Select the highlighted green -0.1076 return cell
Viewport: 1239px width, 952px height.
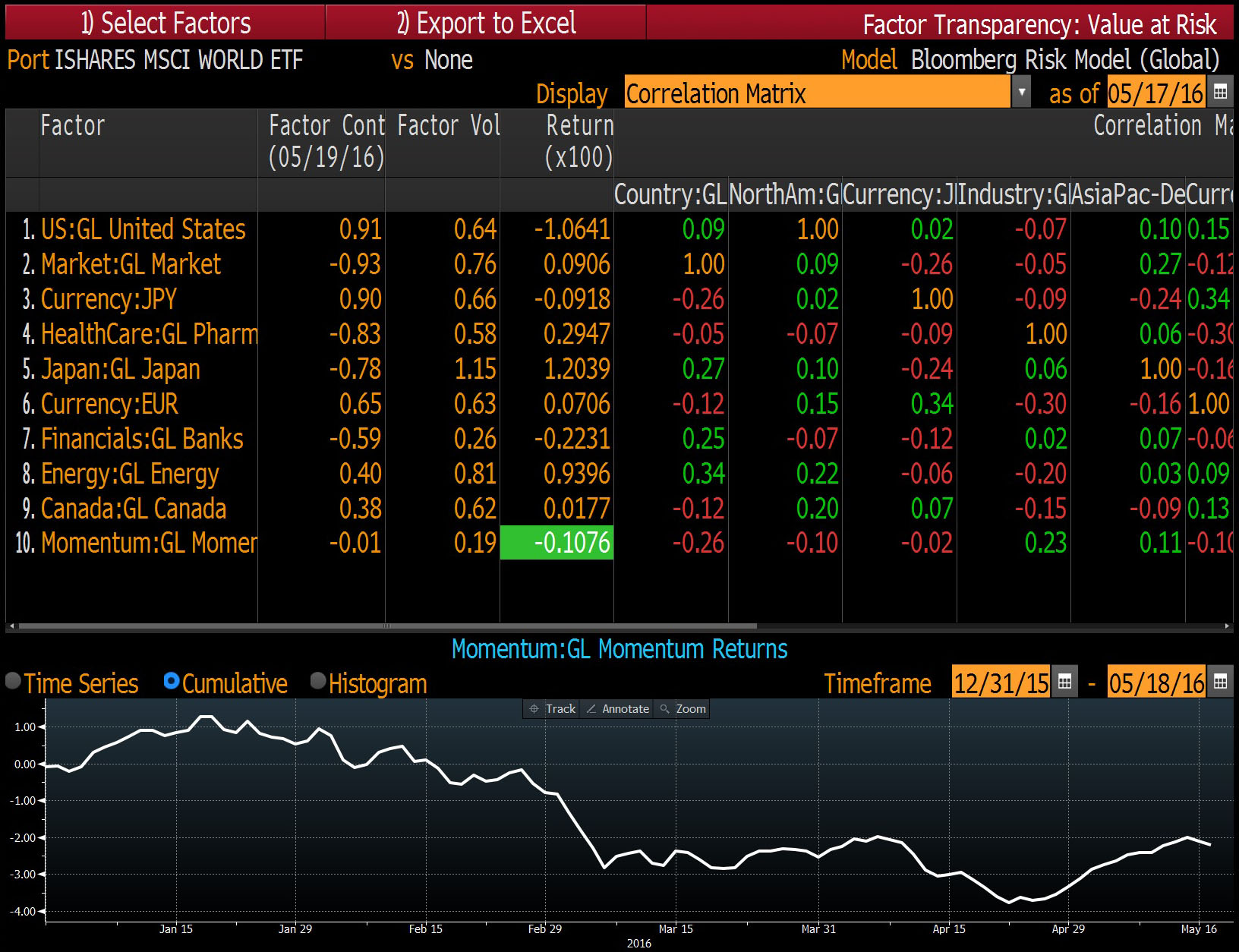coord(556,543)
